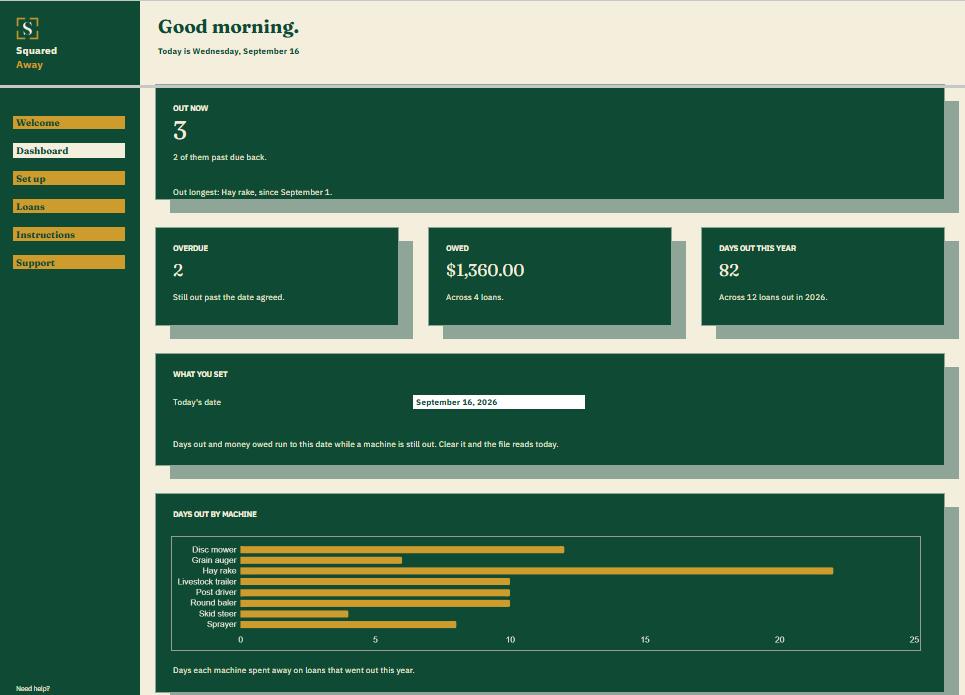The image size is (965, 695).
Task: Click 'Today is Wednesday, September 16' text
Action: pyautogui.click(x=228, y=51)
